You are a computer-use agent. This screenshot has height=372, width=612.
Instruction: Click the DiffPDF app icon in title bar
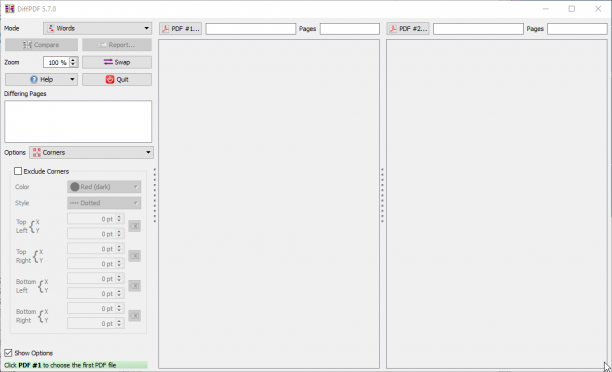9,9
